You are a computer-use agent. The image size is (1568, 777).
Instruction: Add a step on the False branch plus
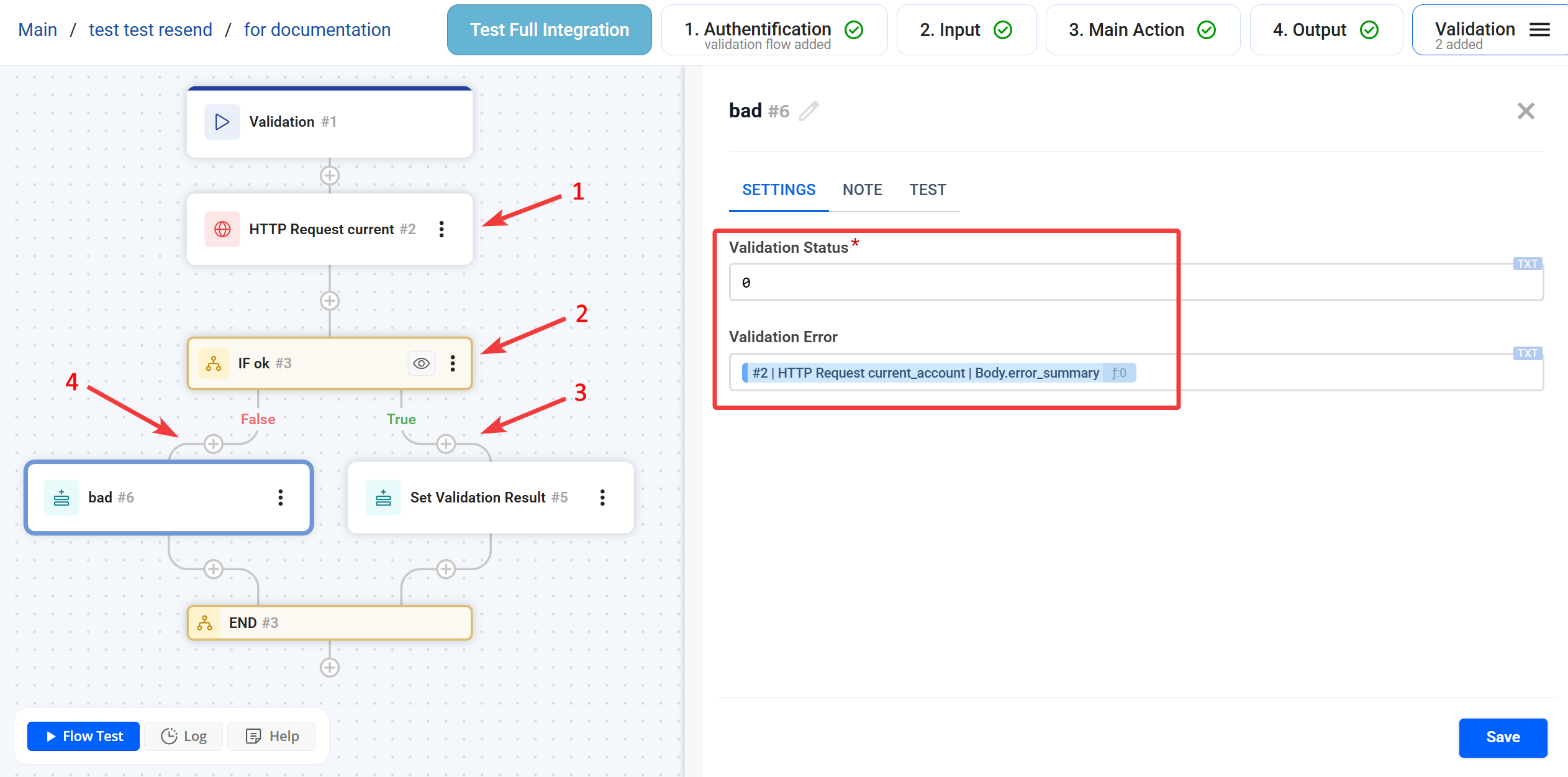[x=214, y=443]
